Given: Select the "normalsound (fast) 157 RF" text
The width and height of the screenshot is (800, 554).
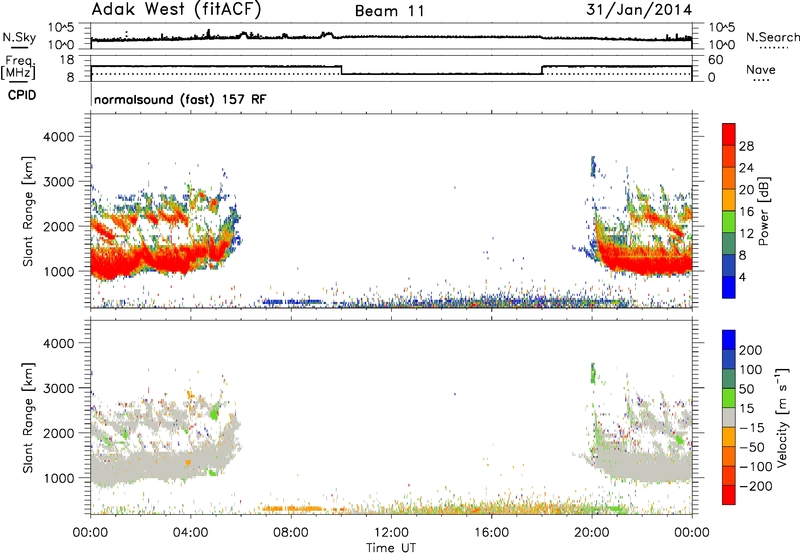Looking at the screenshot, I should click(x=180, y=99).
